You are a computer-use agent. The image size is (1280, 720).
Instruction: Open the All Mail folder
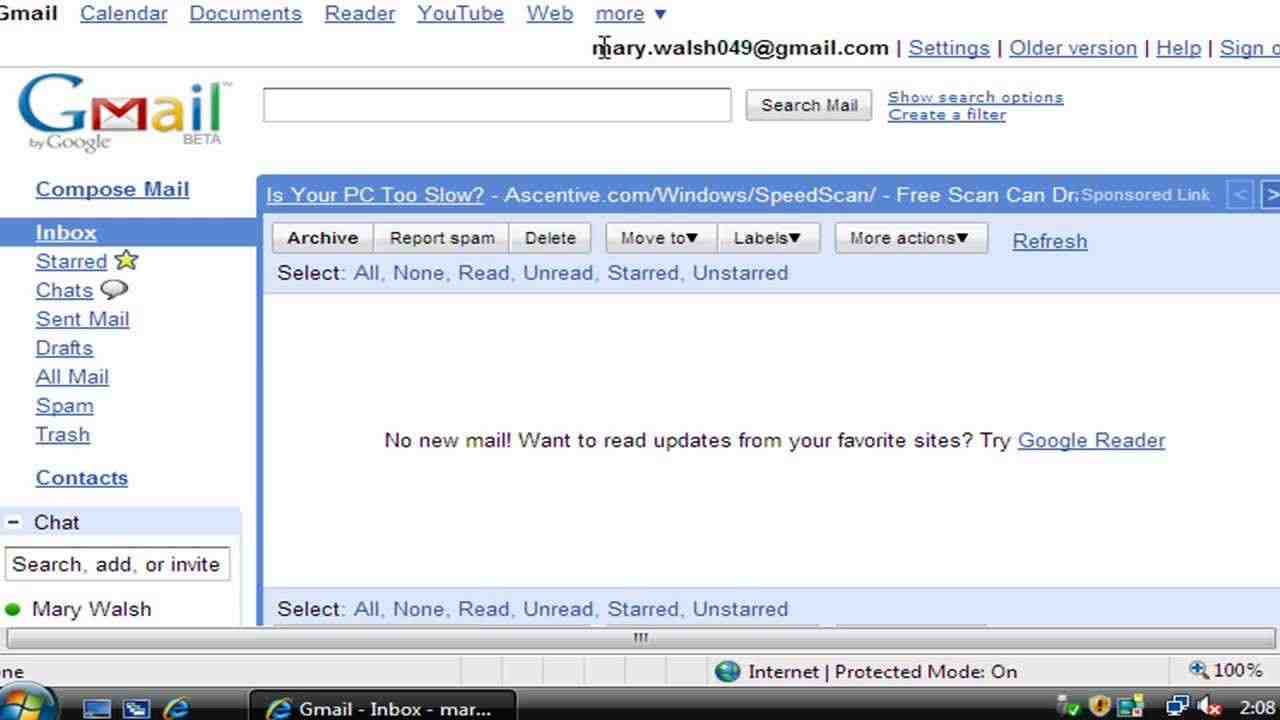(72, 377)
